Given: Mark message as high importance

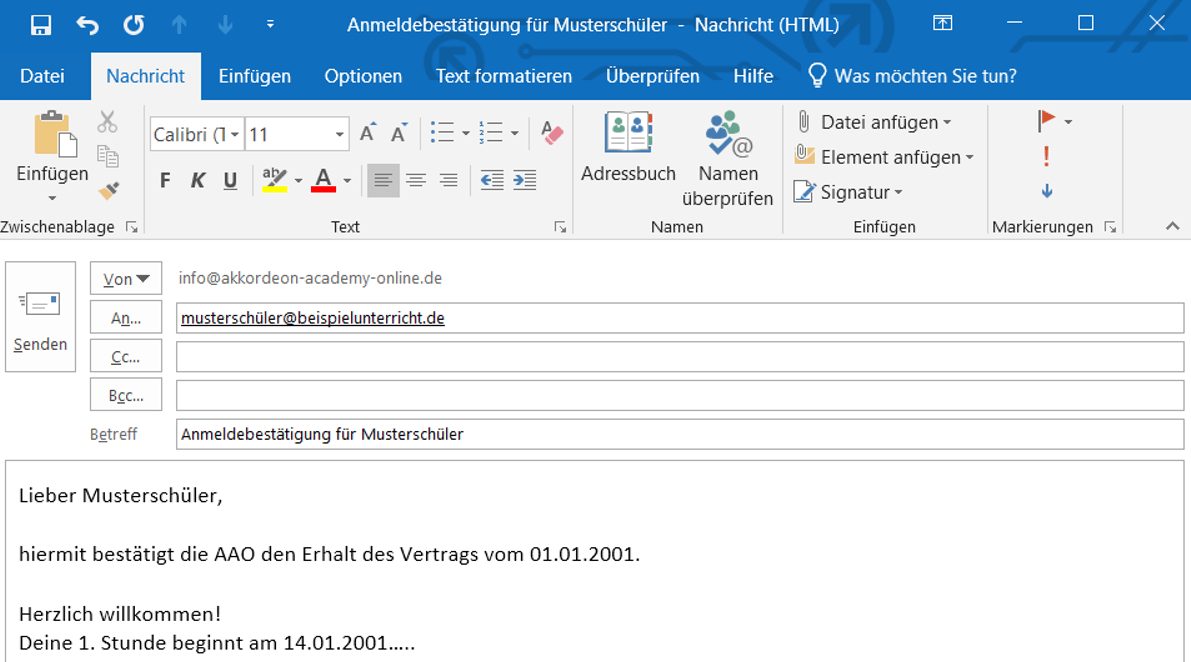Looking at the screenshot, I should click(1047, 156).
